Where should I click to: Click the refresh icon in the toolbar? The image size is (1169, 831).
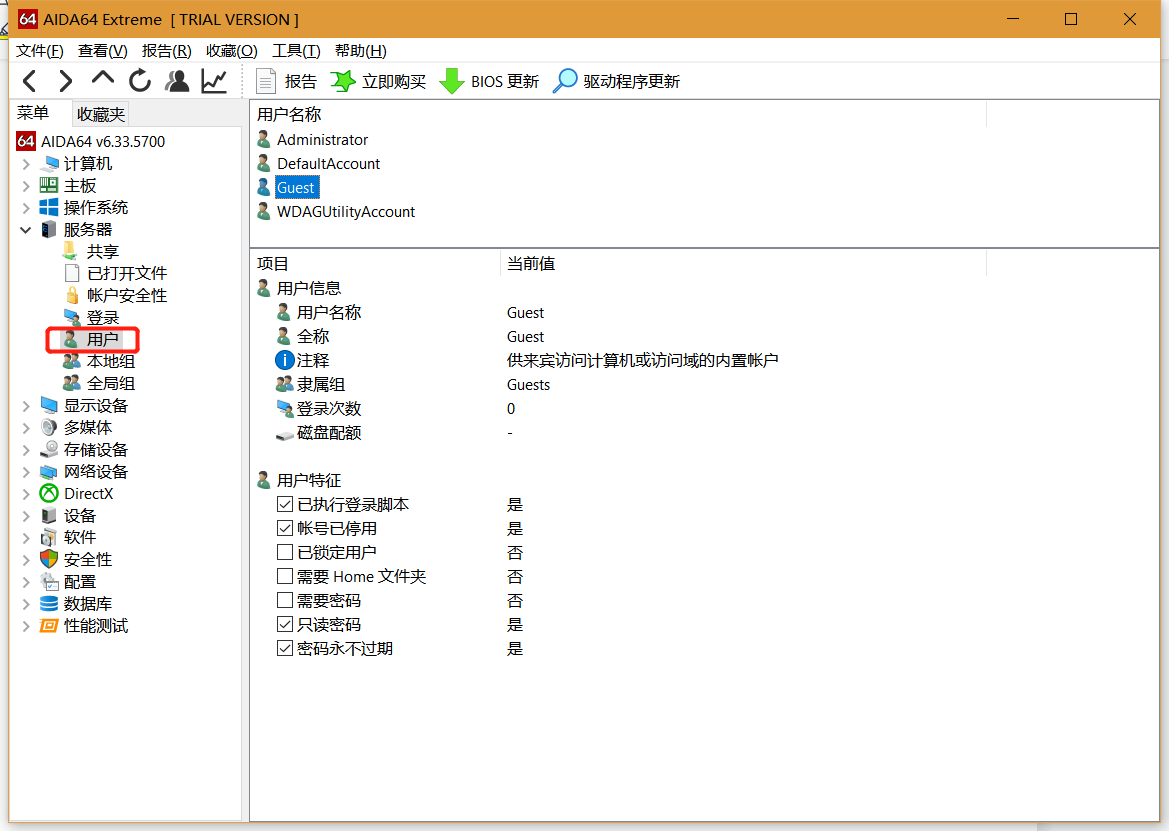tap(140, 81)
